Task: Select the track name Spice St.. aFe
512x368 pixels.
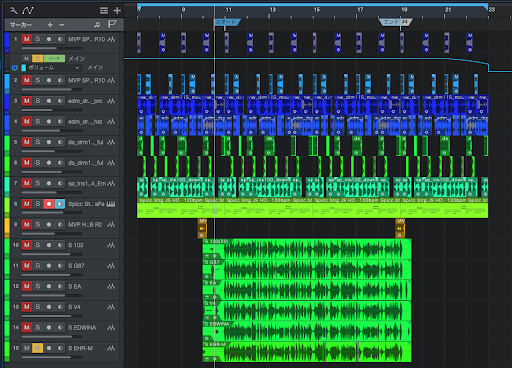Action: click(x=86, y=204)
